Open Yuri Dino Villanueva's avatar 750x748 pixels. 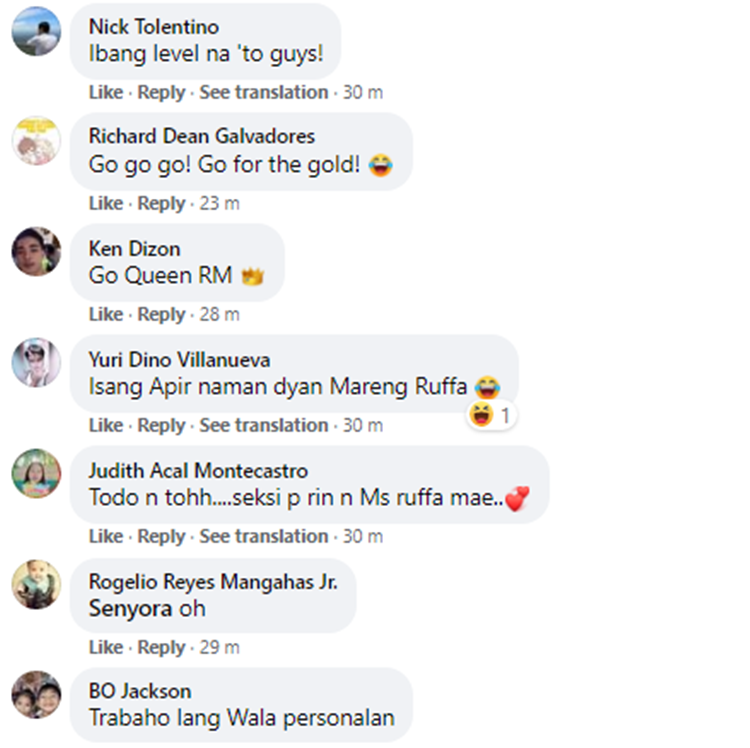(36, 363)
